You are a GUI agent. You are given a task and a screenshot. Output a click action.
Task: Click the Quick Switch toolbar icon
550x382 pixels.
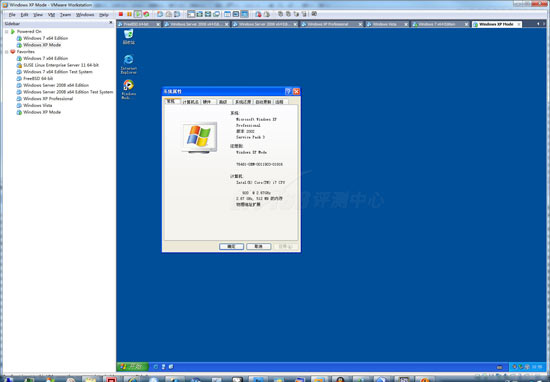pyautogui.click(x=200, y=14)
